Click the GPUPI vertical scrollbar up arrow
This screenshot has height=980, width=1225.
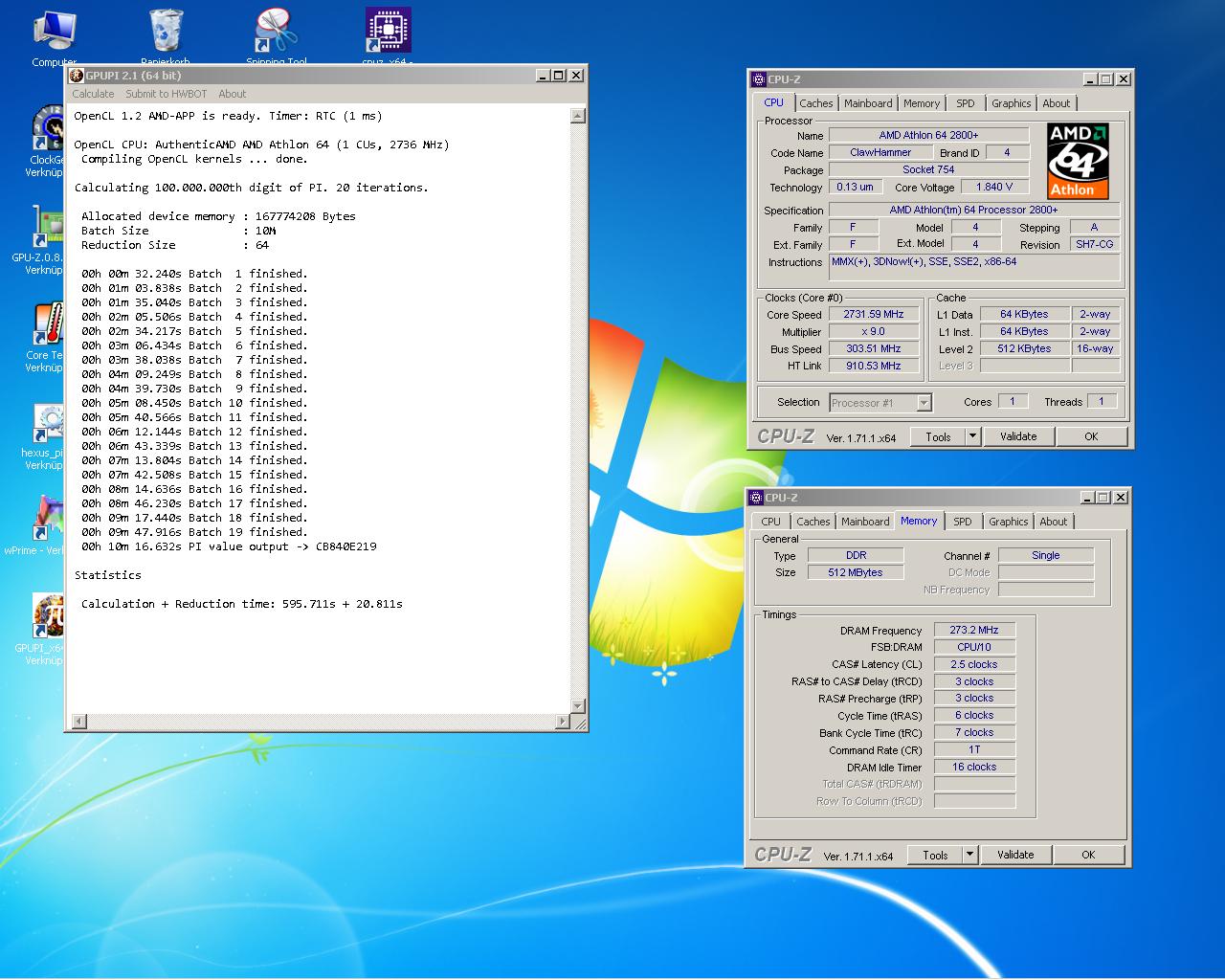click(577, 116)
